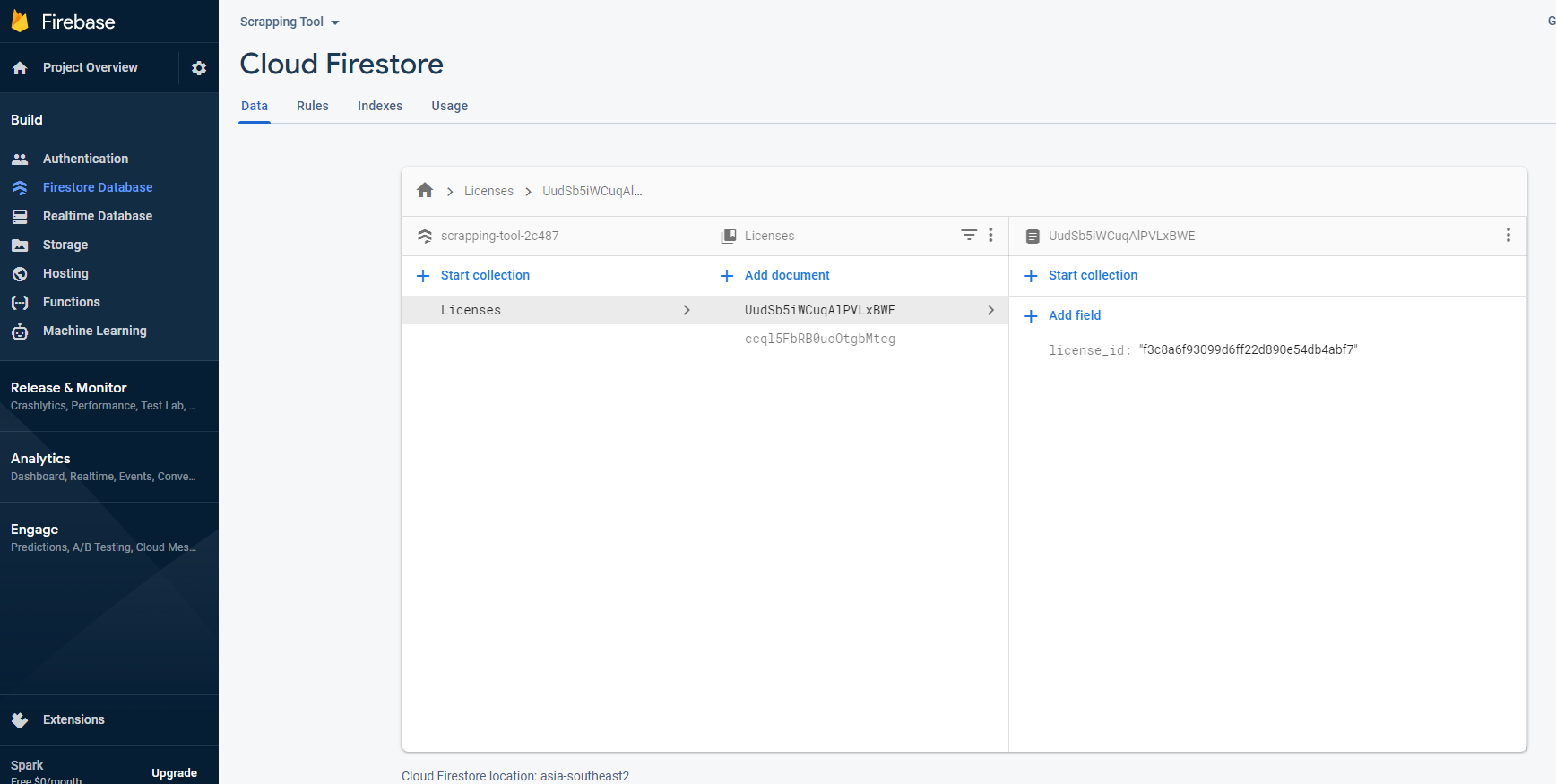Select document ccql5FbRB0uo0tgbMtcg
The height and width of the screenshot is (784, 1556).
click(820, 339)
